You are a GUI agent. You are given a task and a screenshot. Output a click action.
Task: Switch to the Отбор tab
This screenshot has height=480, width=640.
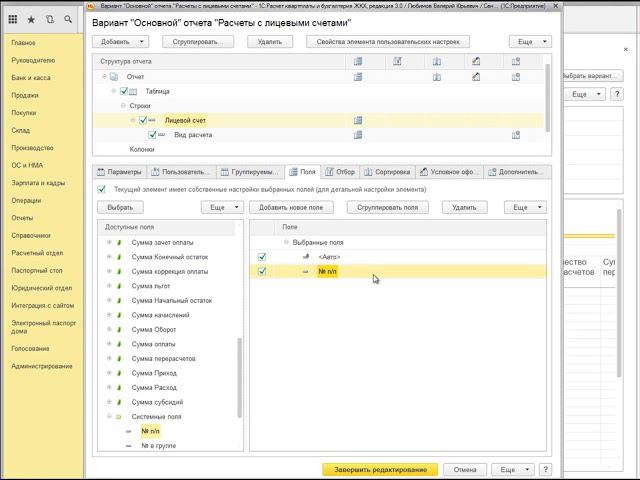(x=340, y=172)
